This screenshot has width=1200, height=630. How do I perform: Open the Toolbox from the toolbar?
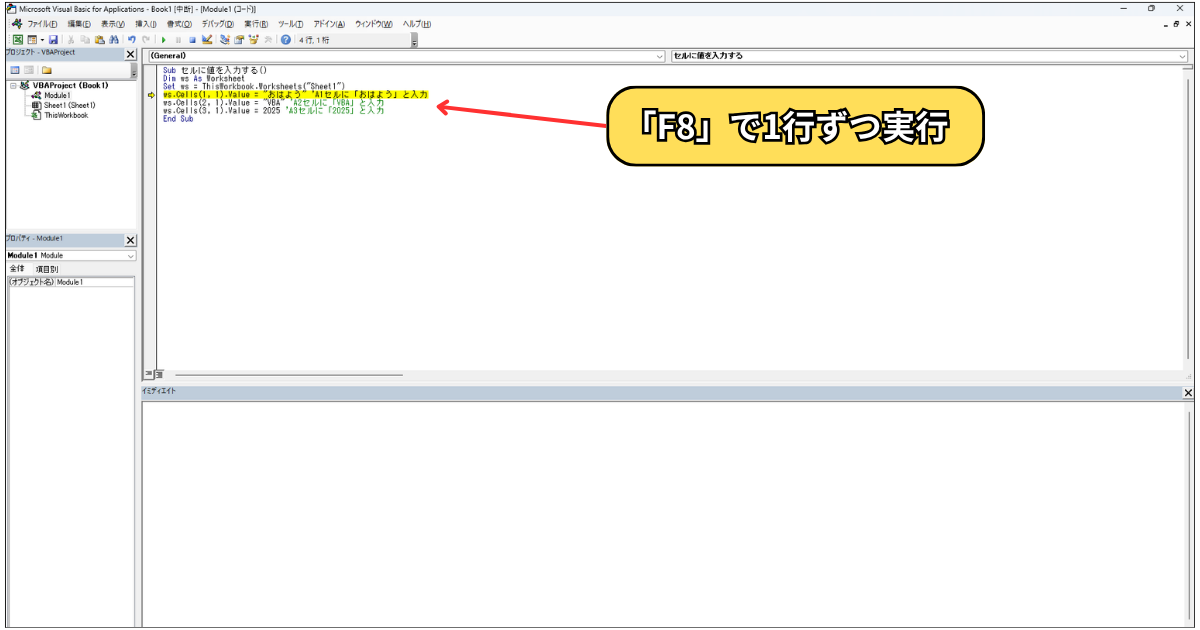[267, 40]
